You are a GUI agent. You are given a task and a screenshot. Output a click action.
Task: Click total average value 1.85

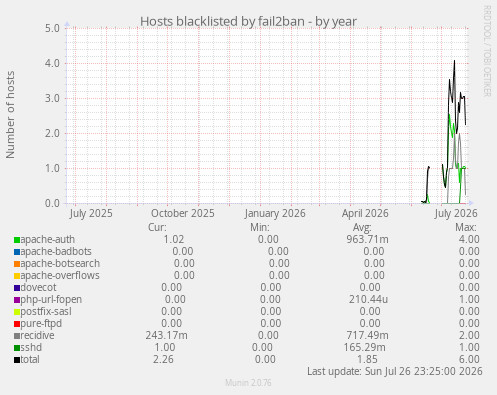coord(367,359)
